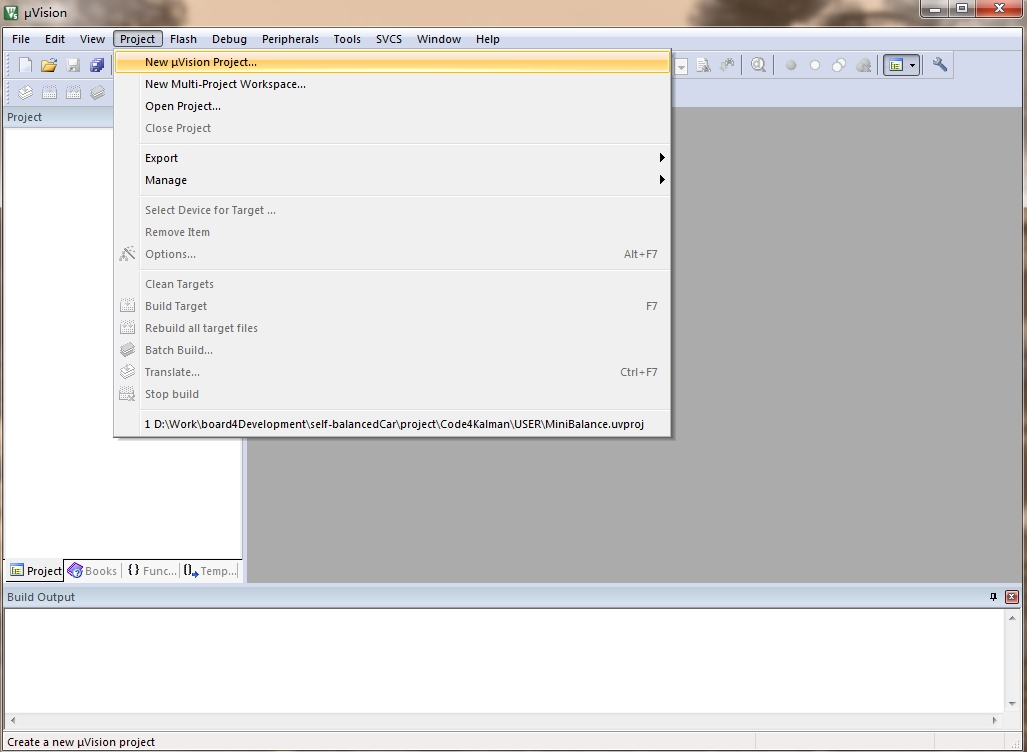1027x752 pixels.
Task: Click the Batch Build toolbar icon
Action: [x=97, y=92]
